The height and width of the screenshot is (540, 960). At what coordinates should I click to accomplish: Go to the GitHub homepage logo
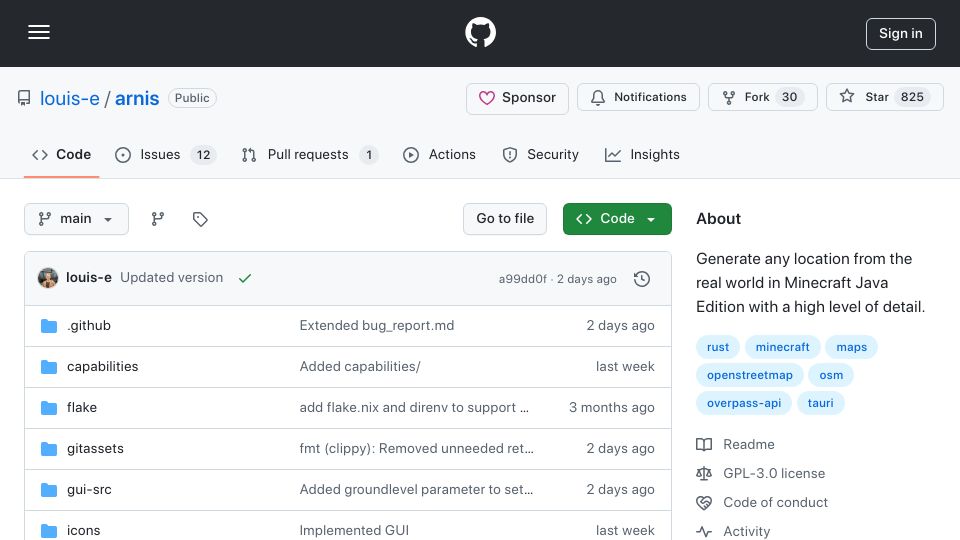(480, 32)
